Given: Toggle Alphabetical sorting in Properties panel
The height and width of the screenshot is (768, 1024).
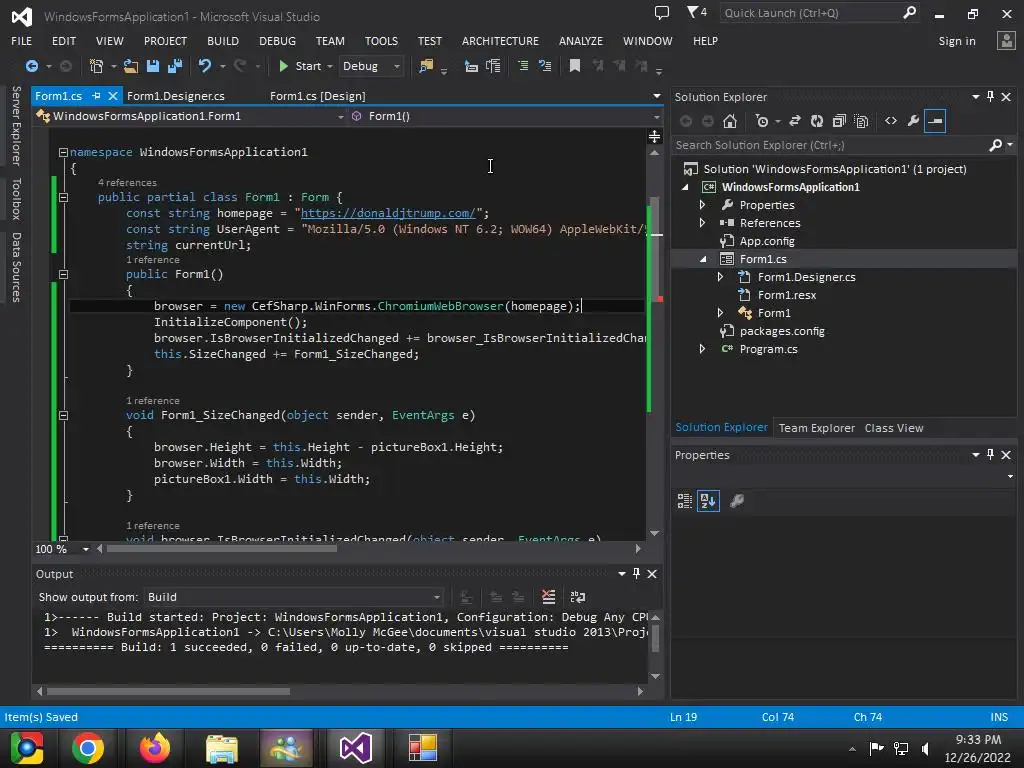Looking at the screenshot, I should [709, 501].
